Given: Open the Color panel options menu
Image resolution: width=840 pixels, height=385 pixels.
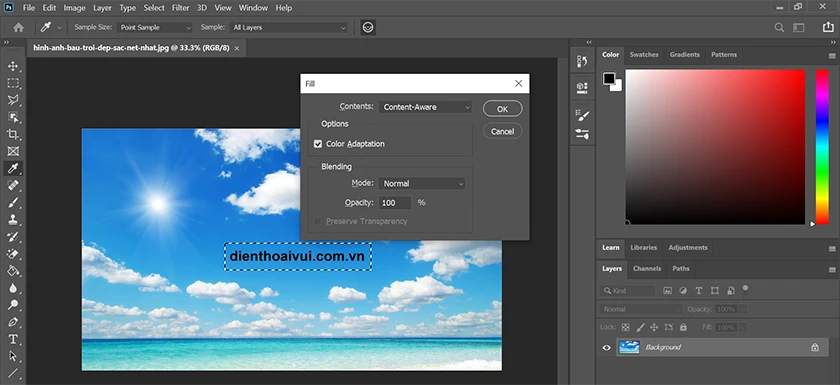Looking at the screenshot, I should tap(832, 56).
